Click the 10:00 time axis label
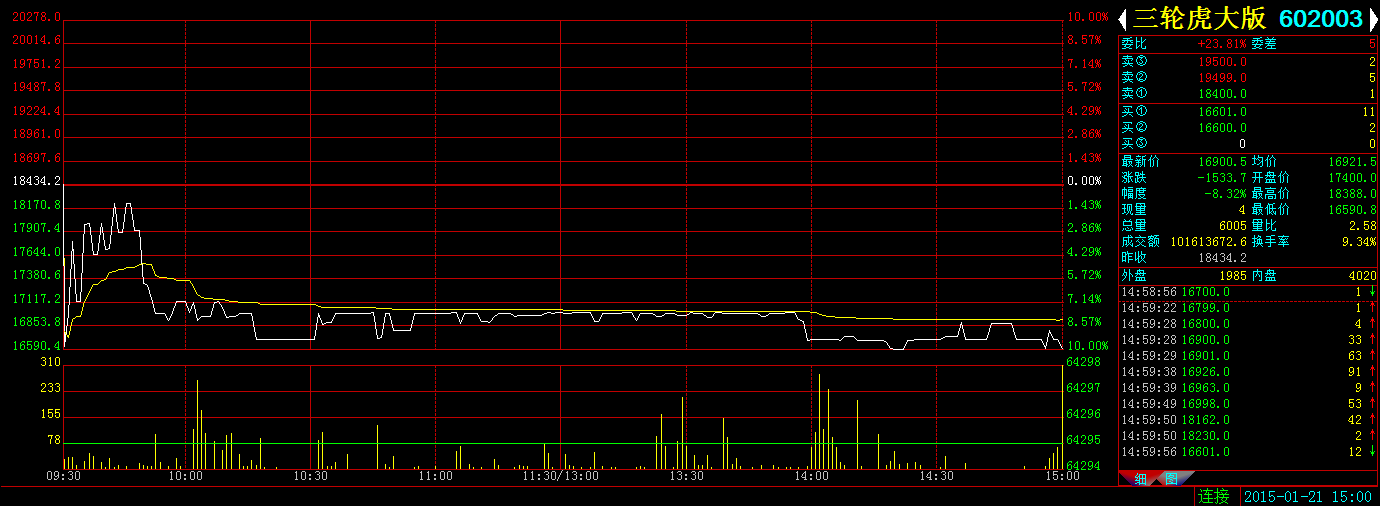 coord(186,477)
